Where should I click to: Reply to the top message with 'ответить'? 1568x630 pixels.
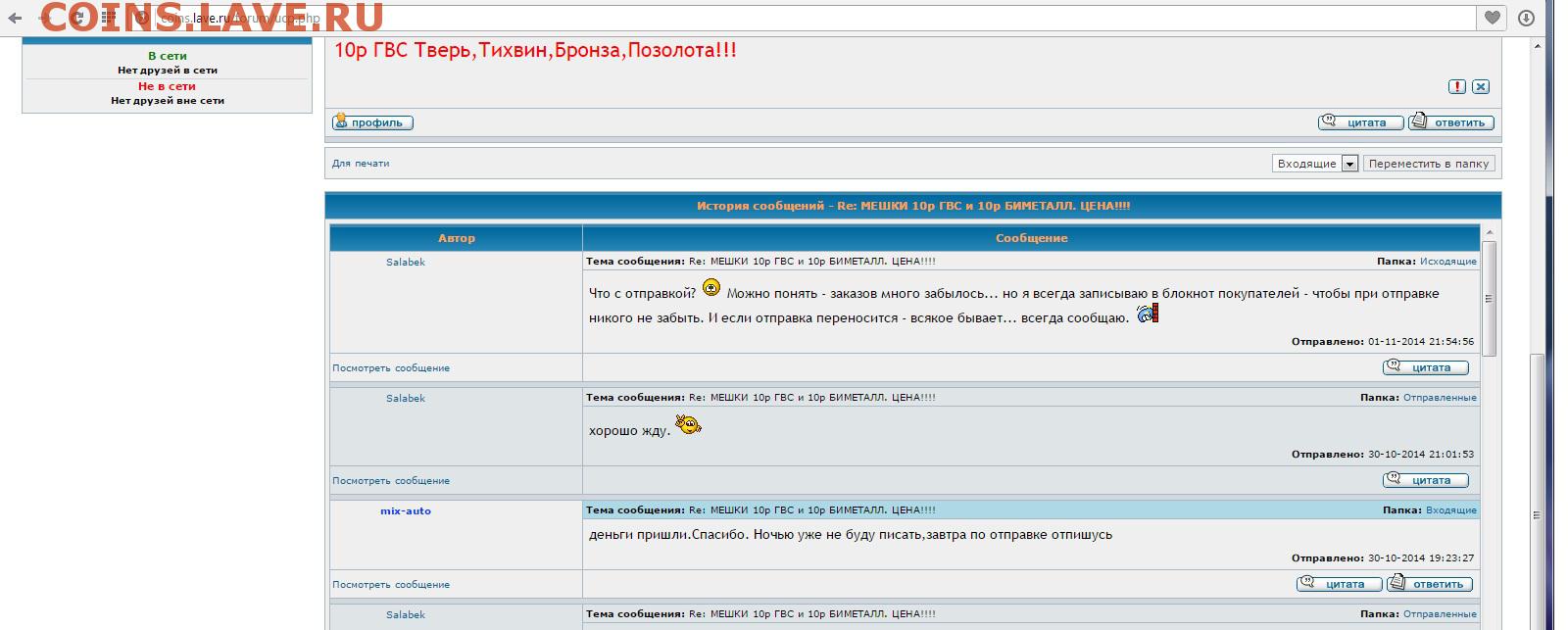click(1451, 122)
